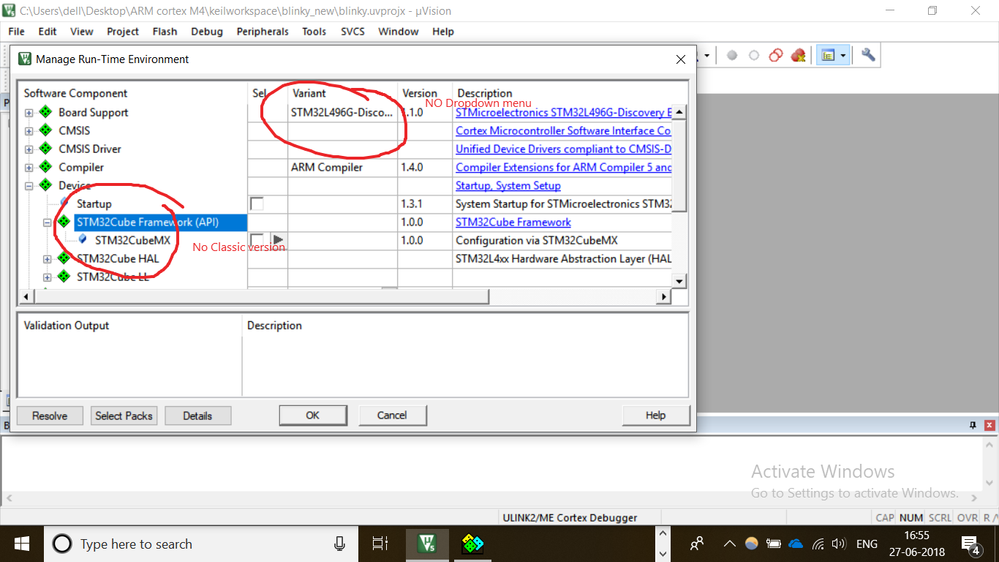Click the Enable/Disable Breakpoint hollow circle icon
This screenshot has width=999, height=562.
(754, 55)
